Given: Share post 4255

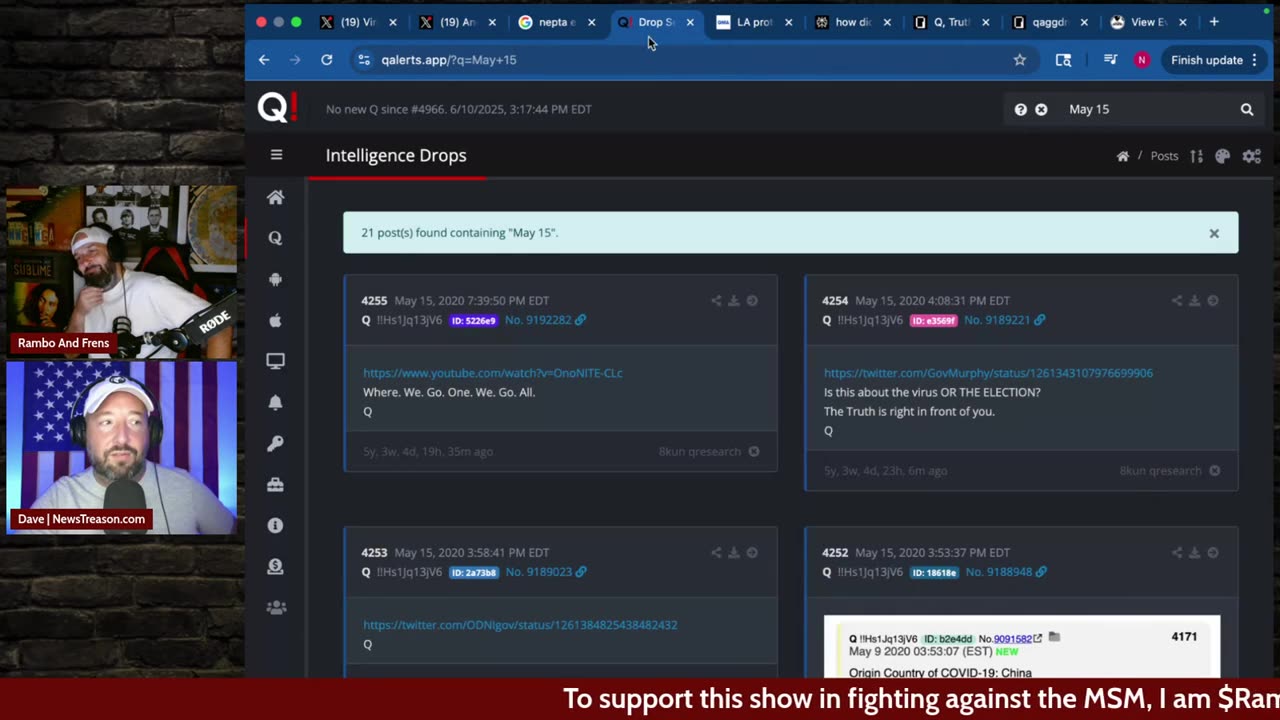Looking at the screenshot, I should tap(716, 300).
